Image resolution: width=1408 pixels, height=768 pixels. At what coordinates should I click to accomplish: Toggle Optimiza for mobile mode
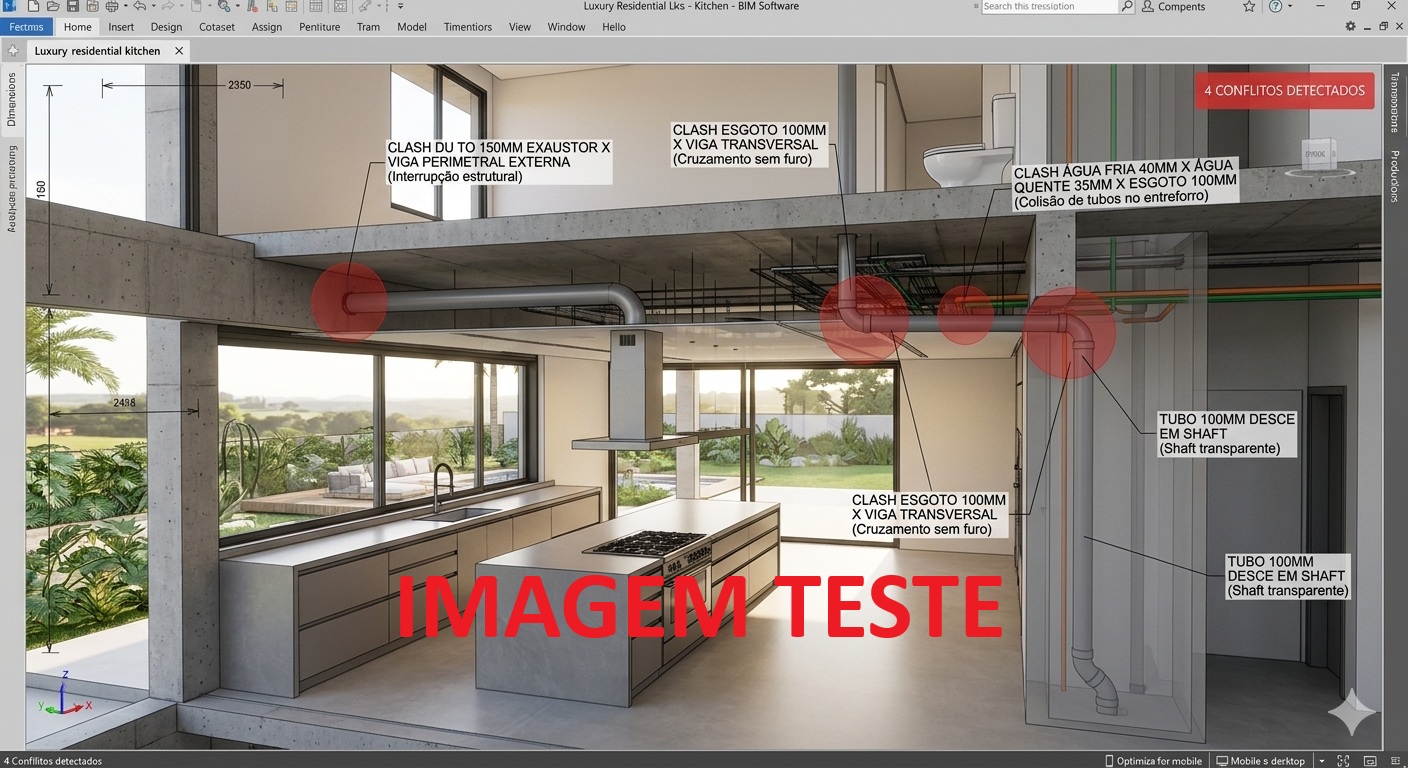click(x=1153, y=761)
